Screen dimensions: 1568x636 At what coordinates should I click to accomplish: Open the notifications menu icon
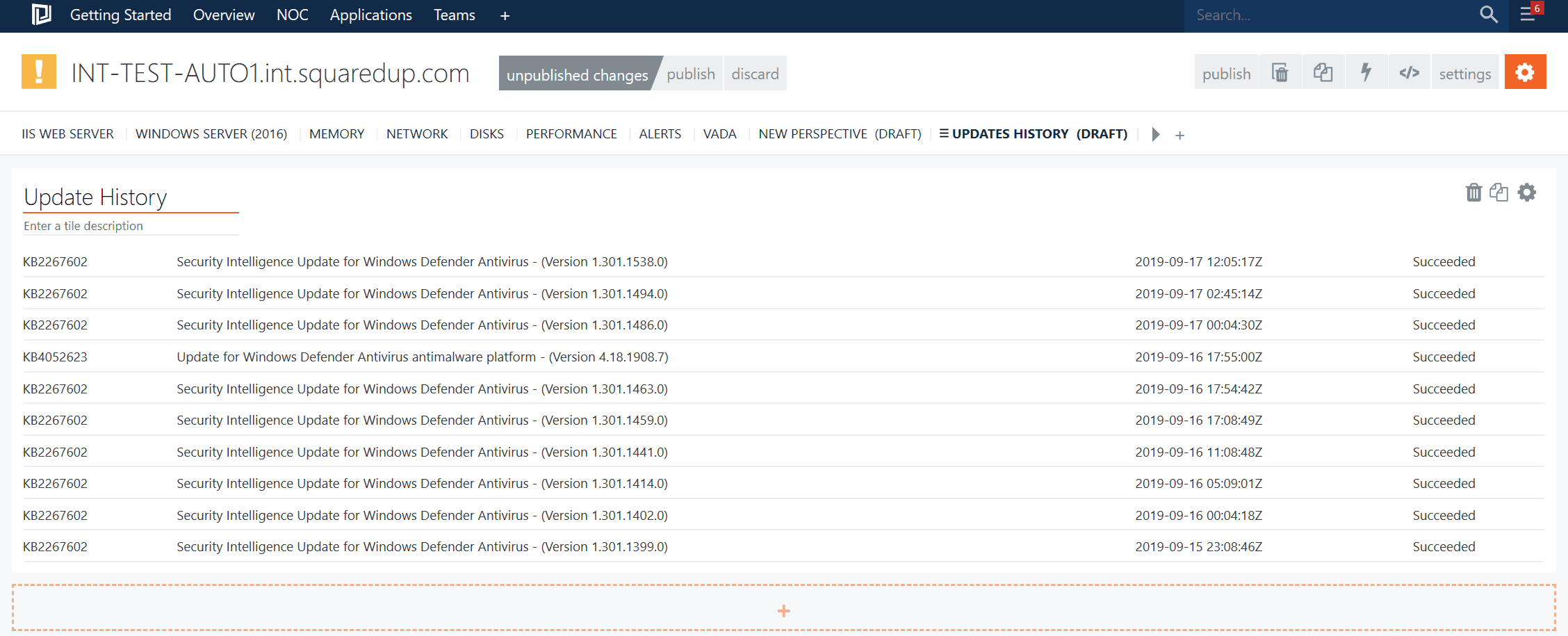[x=1528, y=14]
